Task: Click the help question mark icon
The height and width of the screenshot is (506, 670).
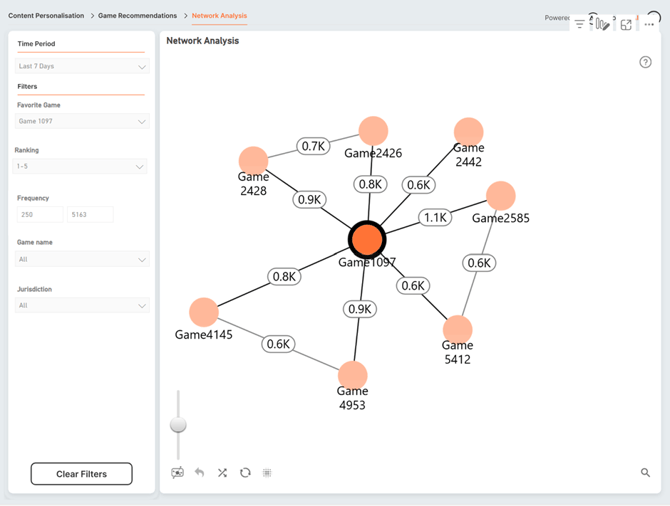Action: (645, 62)
